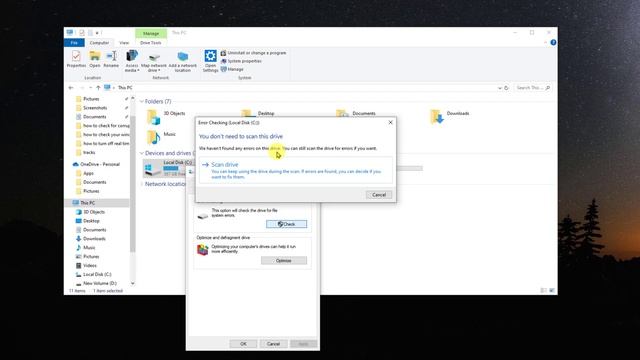Click the Check button in the Properties window
Viewport: 640px width, 360px height.
pos(287,224)
